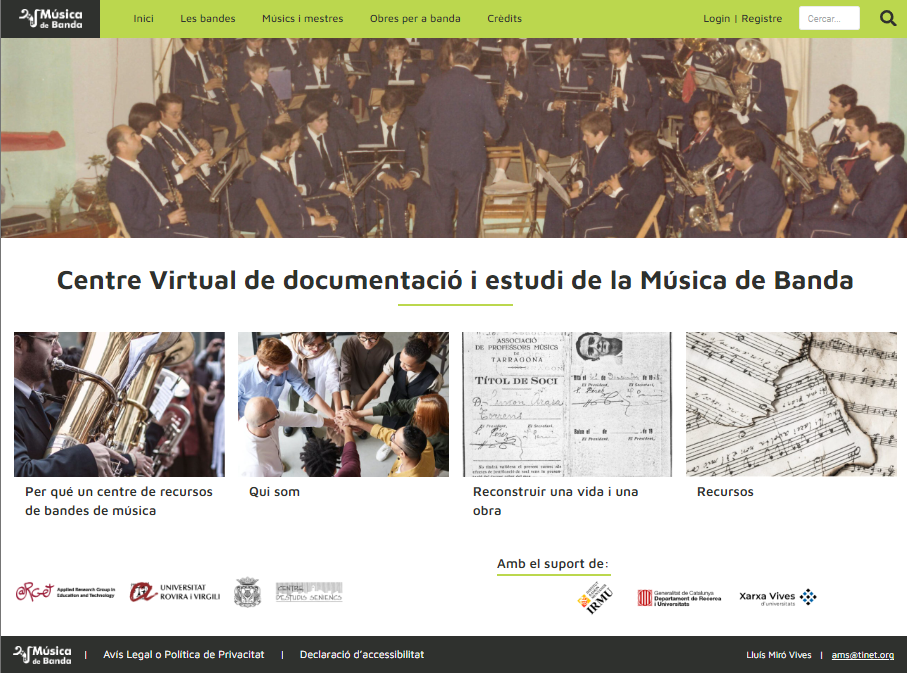This screenshot has height=673, width=907.
Task: Open the team hands-together thumbnail
Action: (x=343, y=404)
